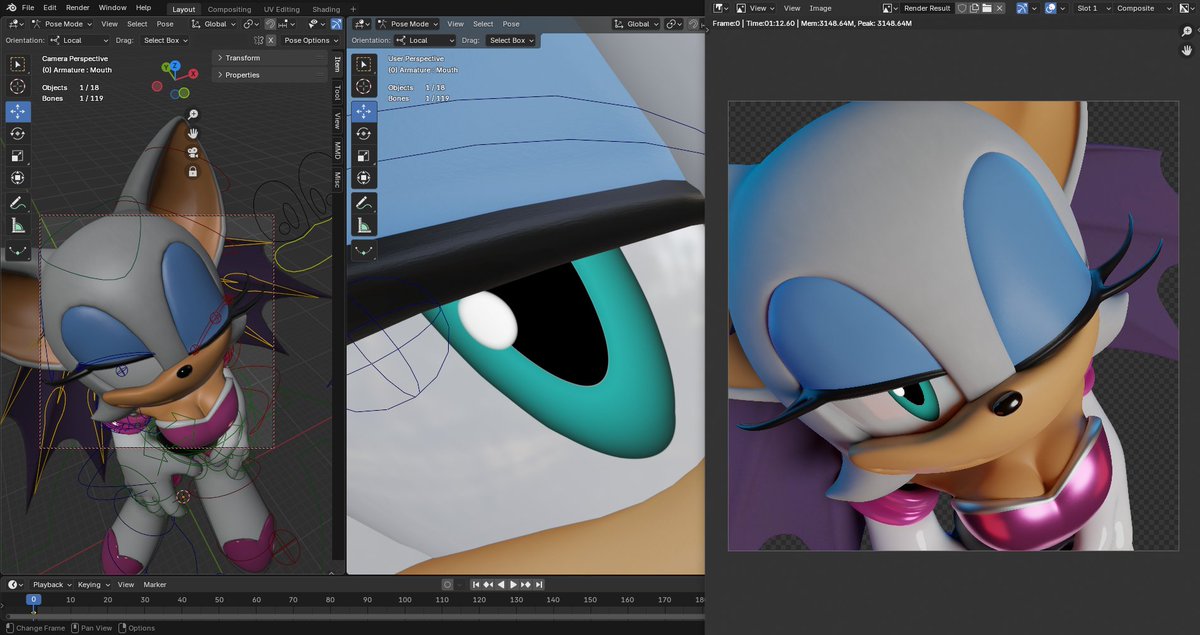Toggle gizmo display in render editor header
Viewport: 1200px width, 635px height.
tap(1024, 8)
